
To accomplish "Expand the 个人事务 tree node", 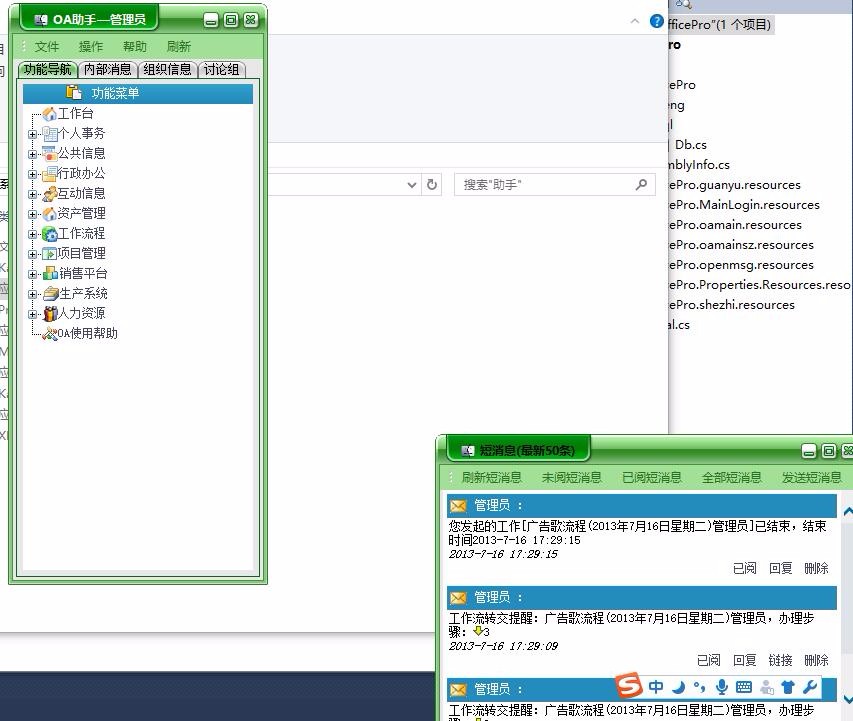I will pyautogui.click(x=31, y=132).
